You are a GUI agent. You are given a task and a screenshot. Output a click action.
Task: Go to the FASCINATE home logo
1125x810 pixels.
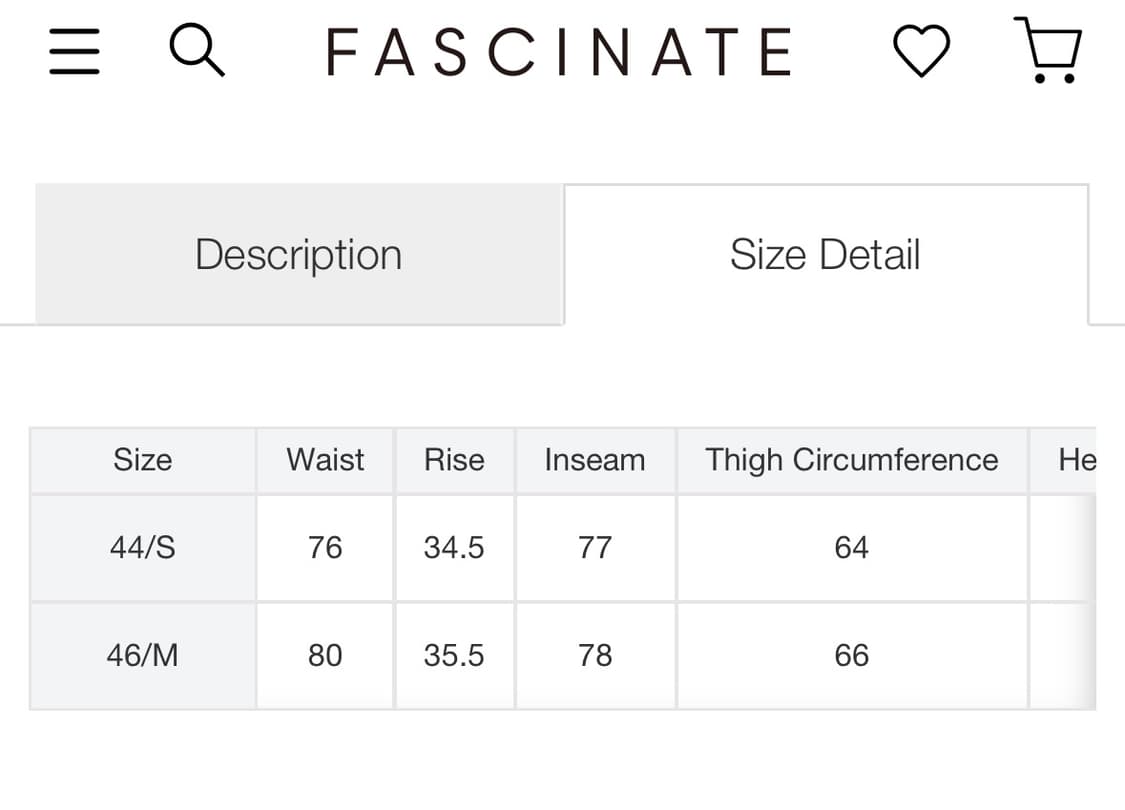560,52
